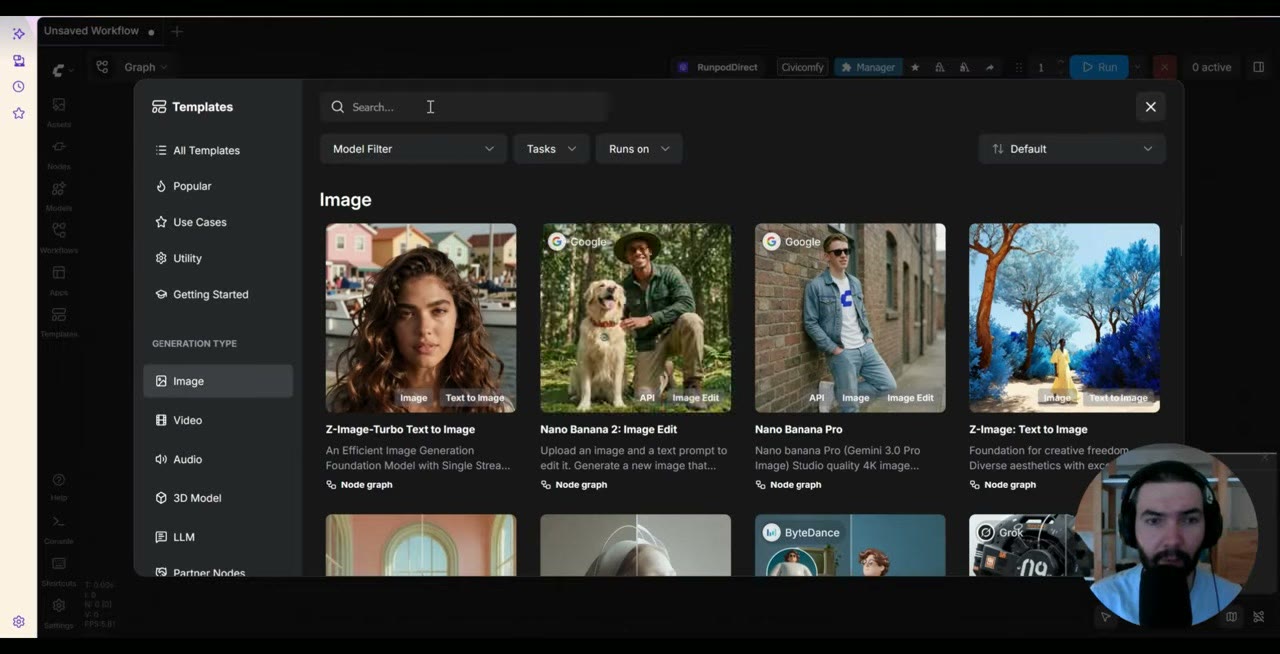
Task: Open the Default sort dropdown
Action: pos(1072,149)
